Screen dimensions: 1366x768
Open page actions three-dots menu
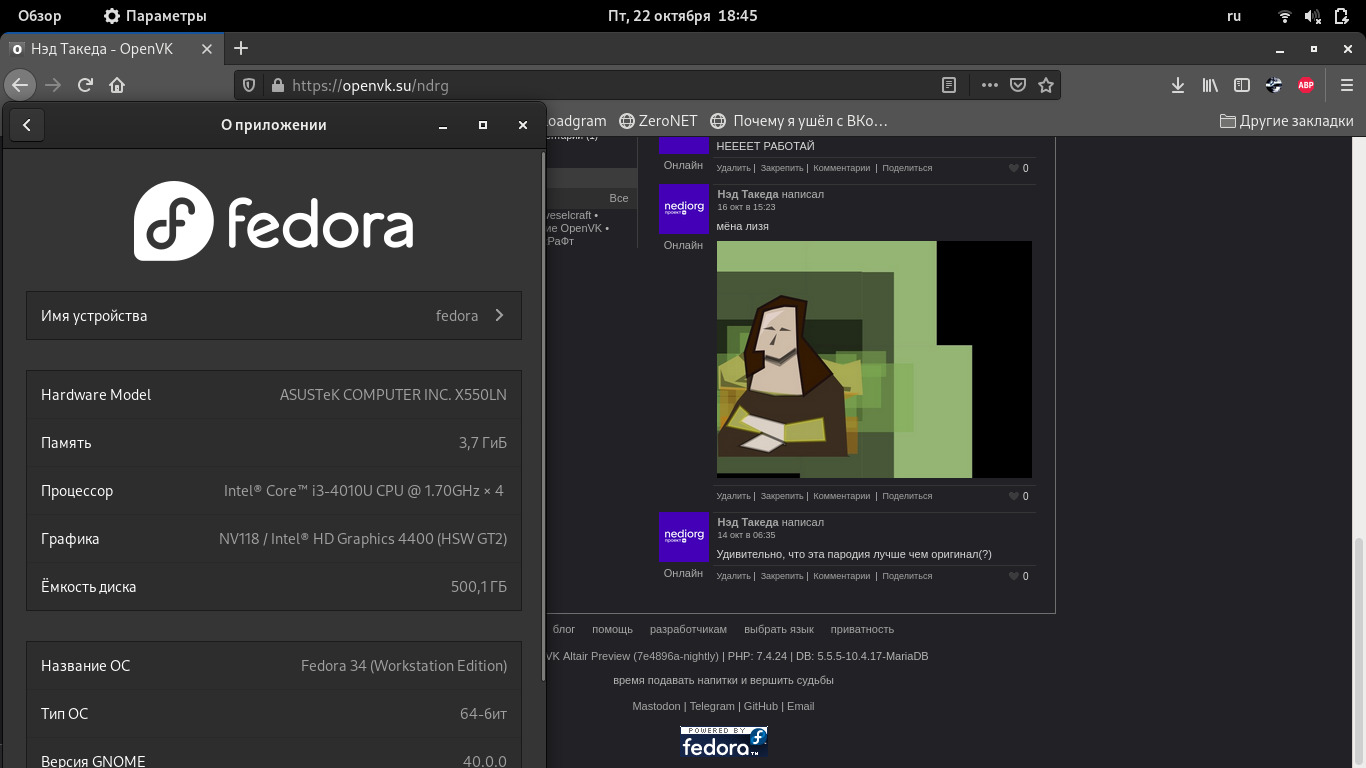990,85
